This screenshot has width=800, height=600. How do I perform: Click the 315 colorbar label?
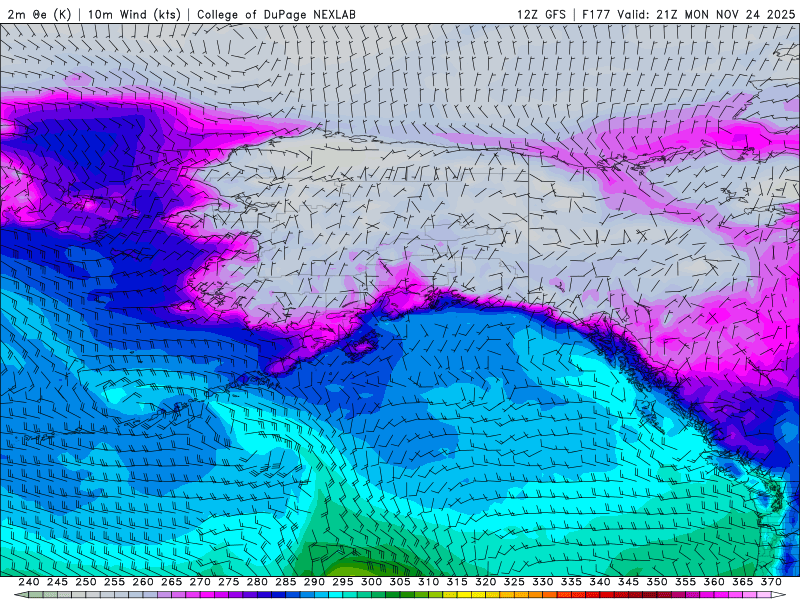pyautogui.click(x=457, y=582)
